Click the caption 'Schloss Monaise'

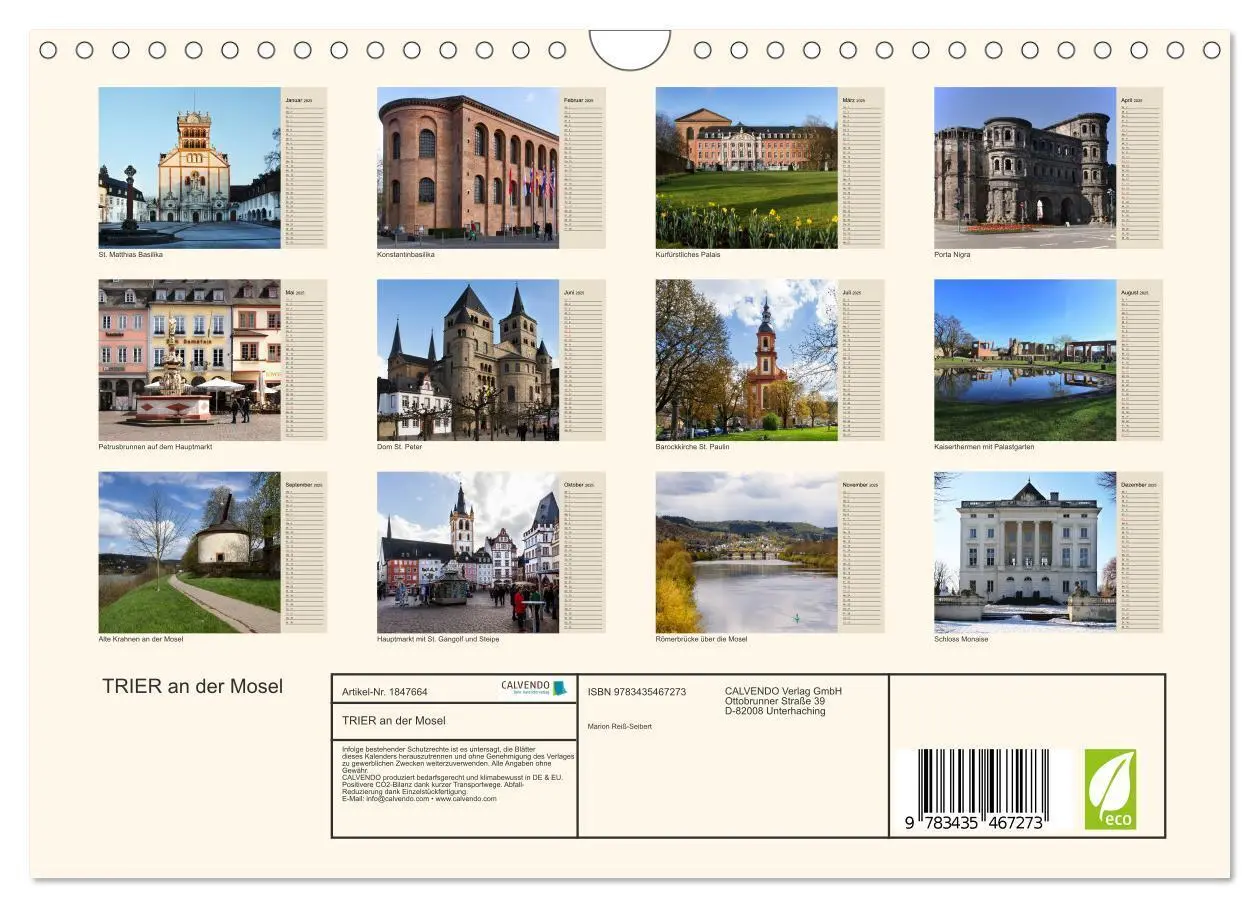[961, 639]
